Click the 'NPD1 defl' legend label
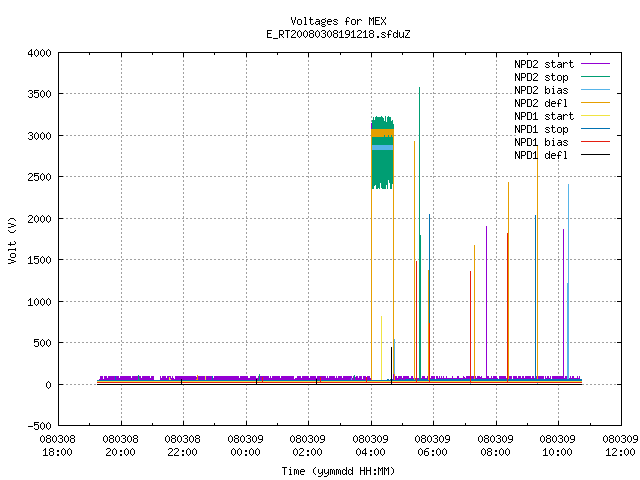This screenshot has height=480, width=640. click(541, 155)
